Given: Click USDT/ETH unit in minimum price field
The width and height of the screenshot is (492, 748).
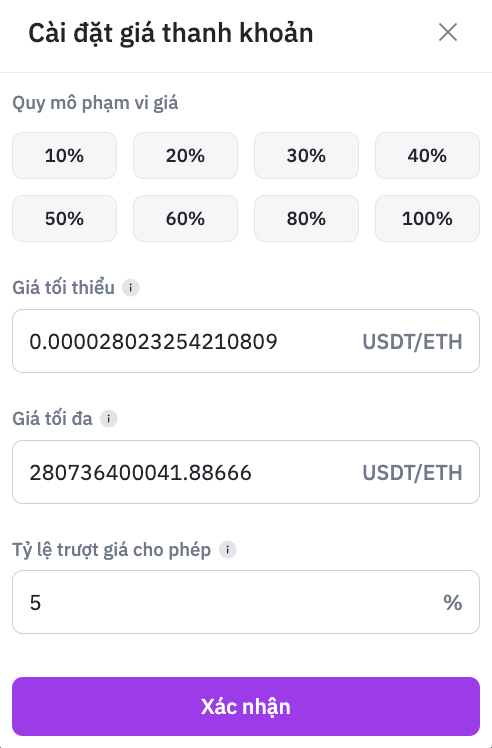Looking at the screenshot, I should point(412,342).
